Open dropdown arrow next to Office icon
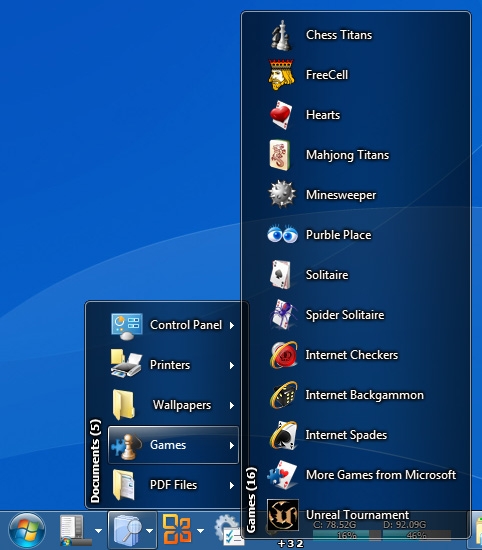This screenshot has width=482, height=550. pyautogui.click(x=201, y=531)
